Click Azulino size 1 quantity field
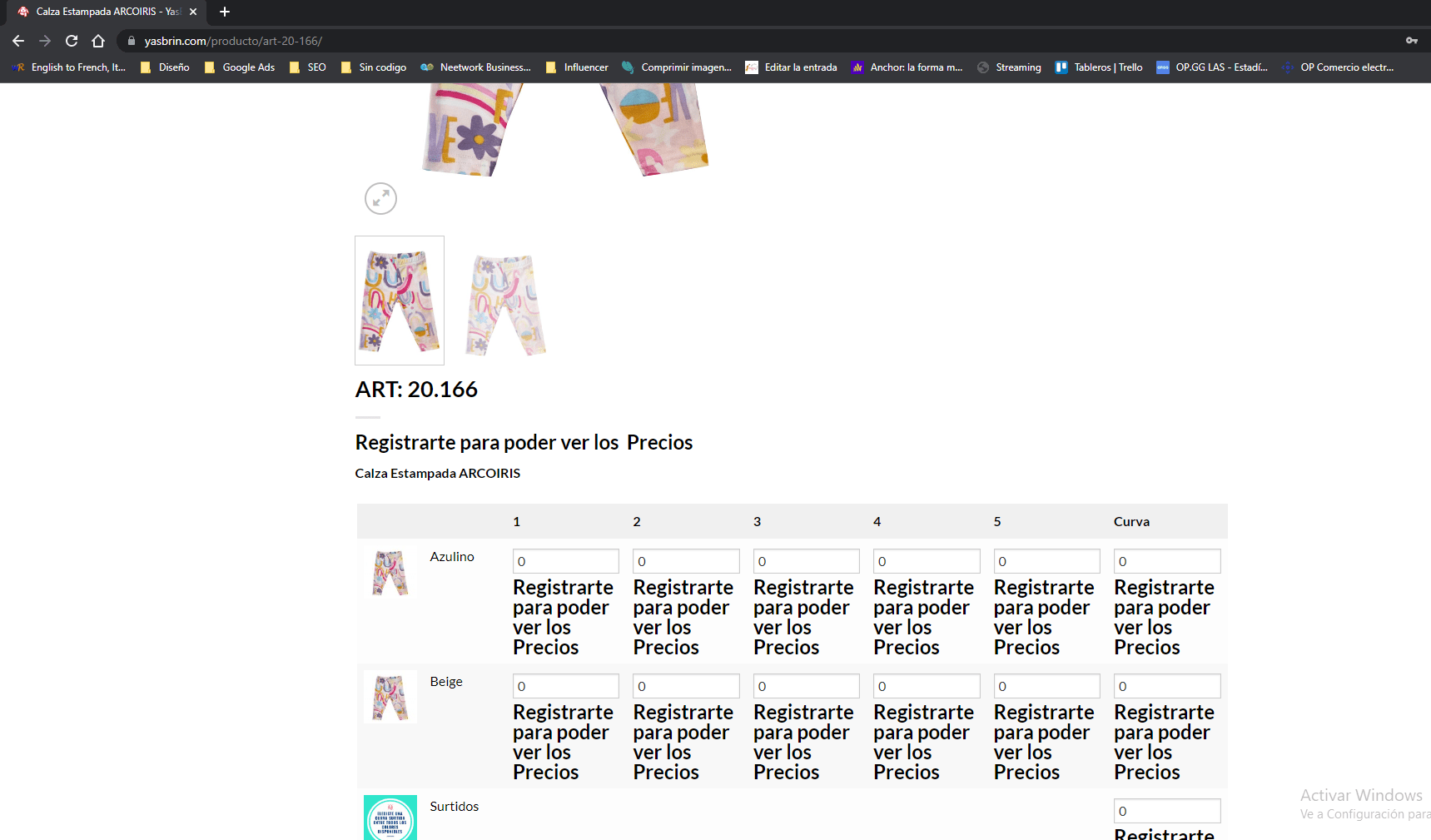1431x840 pixels. (566, 561)
